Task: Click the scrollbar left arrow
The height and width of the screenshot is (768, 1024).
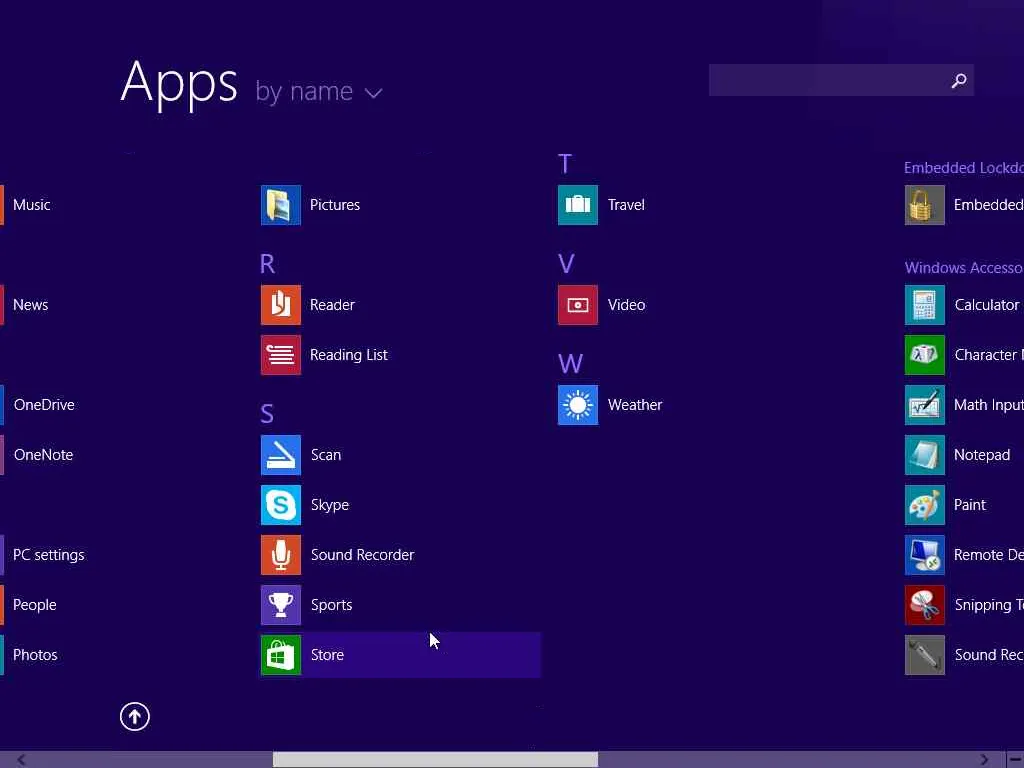Action: [x=21, y=760]
